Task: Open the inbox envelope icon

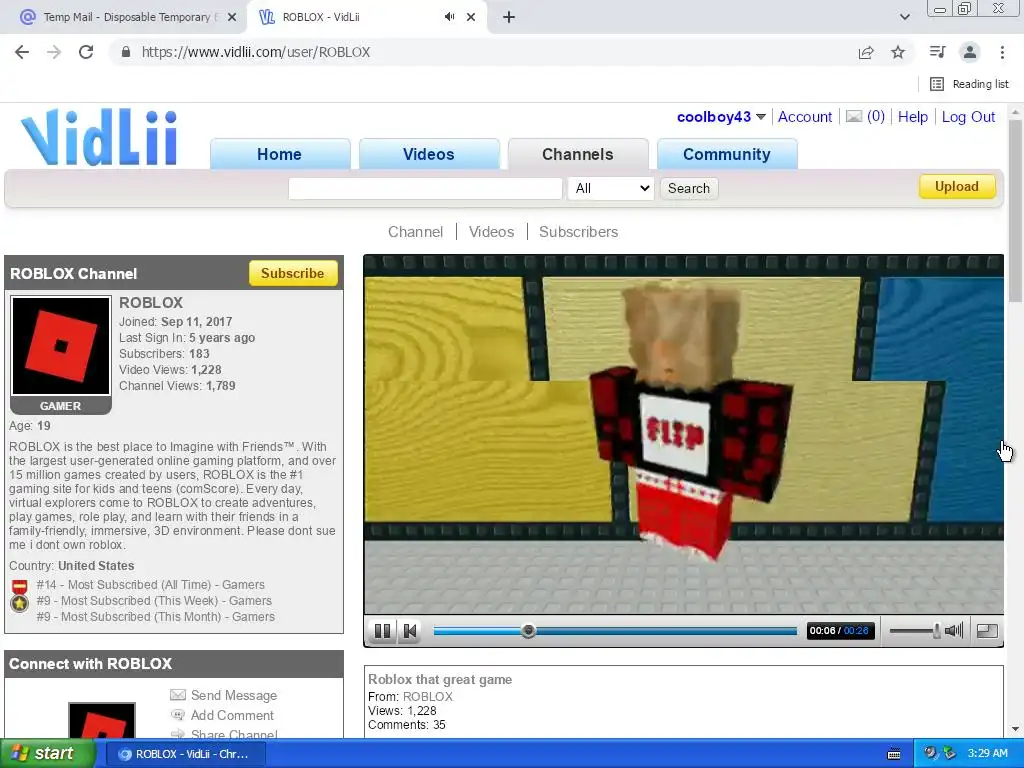Action: [854, 116]
